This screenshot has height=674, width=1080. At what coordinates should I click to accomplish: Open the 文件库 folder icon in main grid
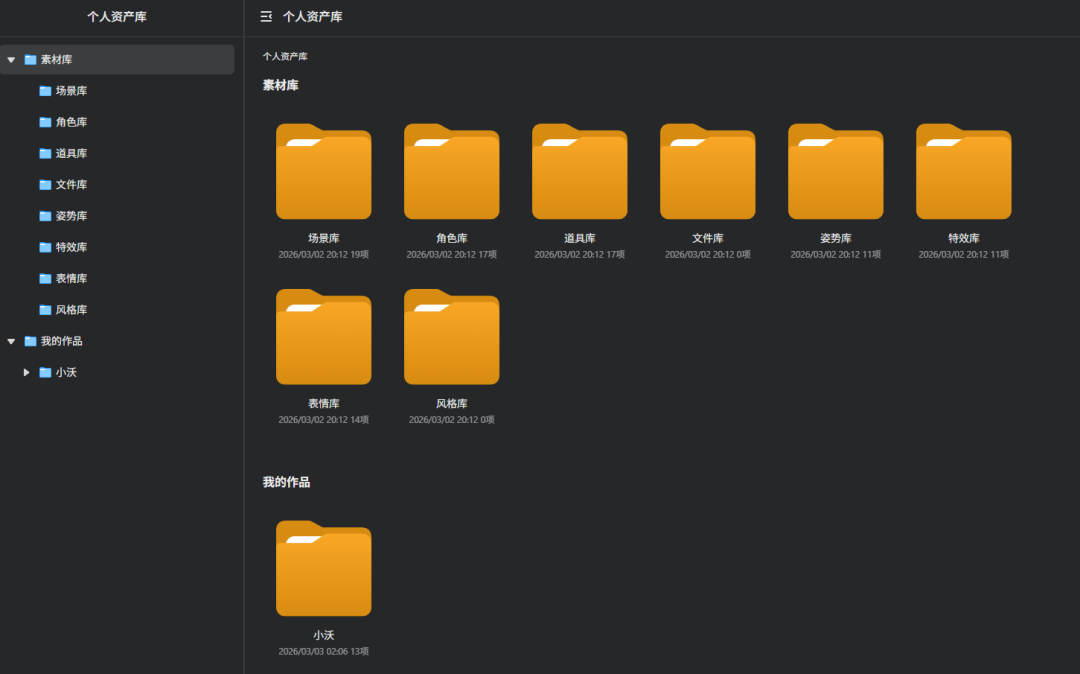[707, 171]
